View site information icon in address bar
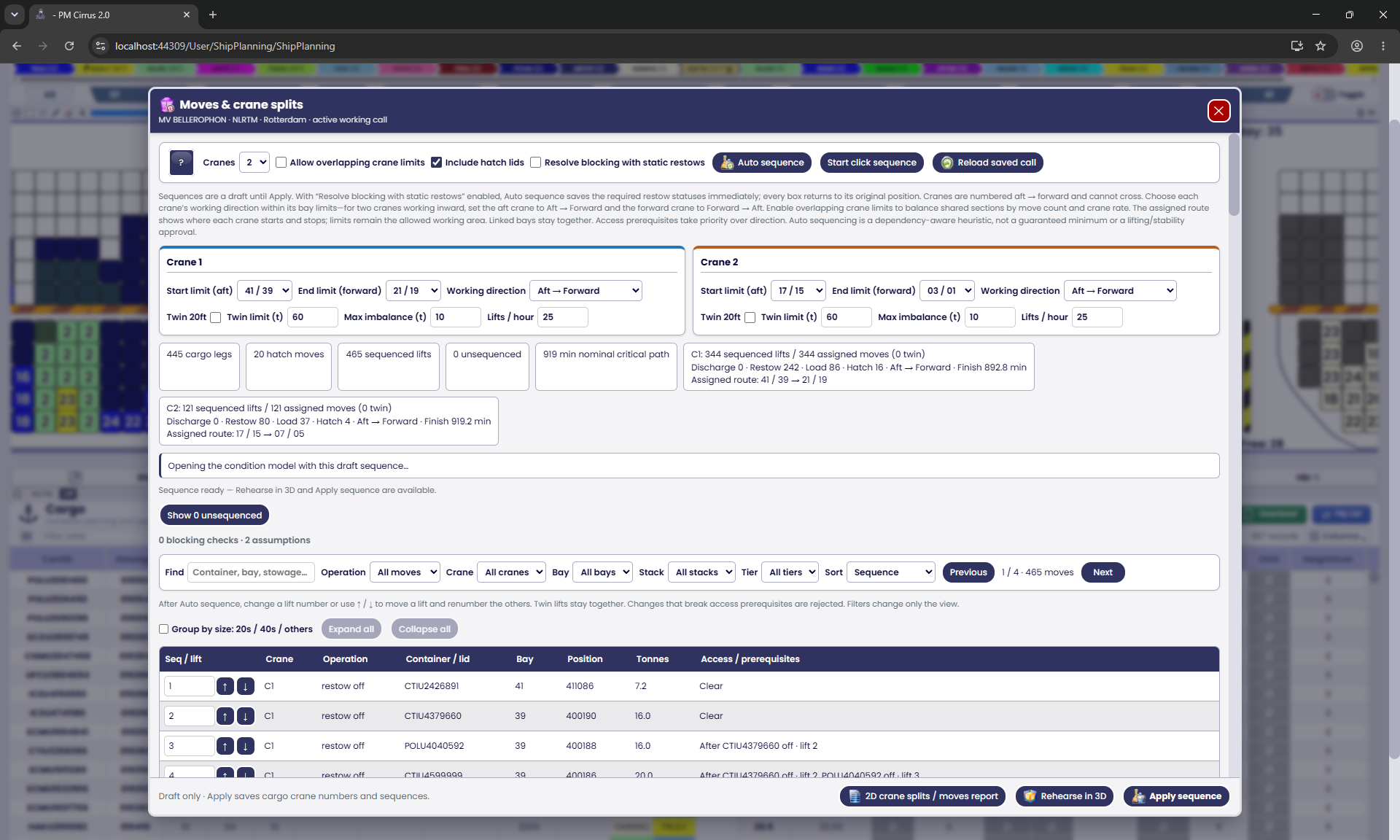 (x=101, y=46)
